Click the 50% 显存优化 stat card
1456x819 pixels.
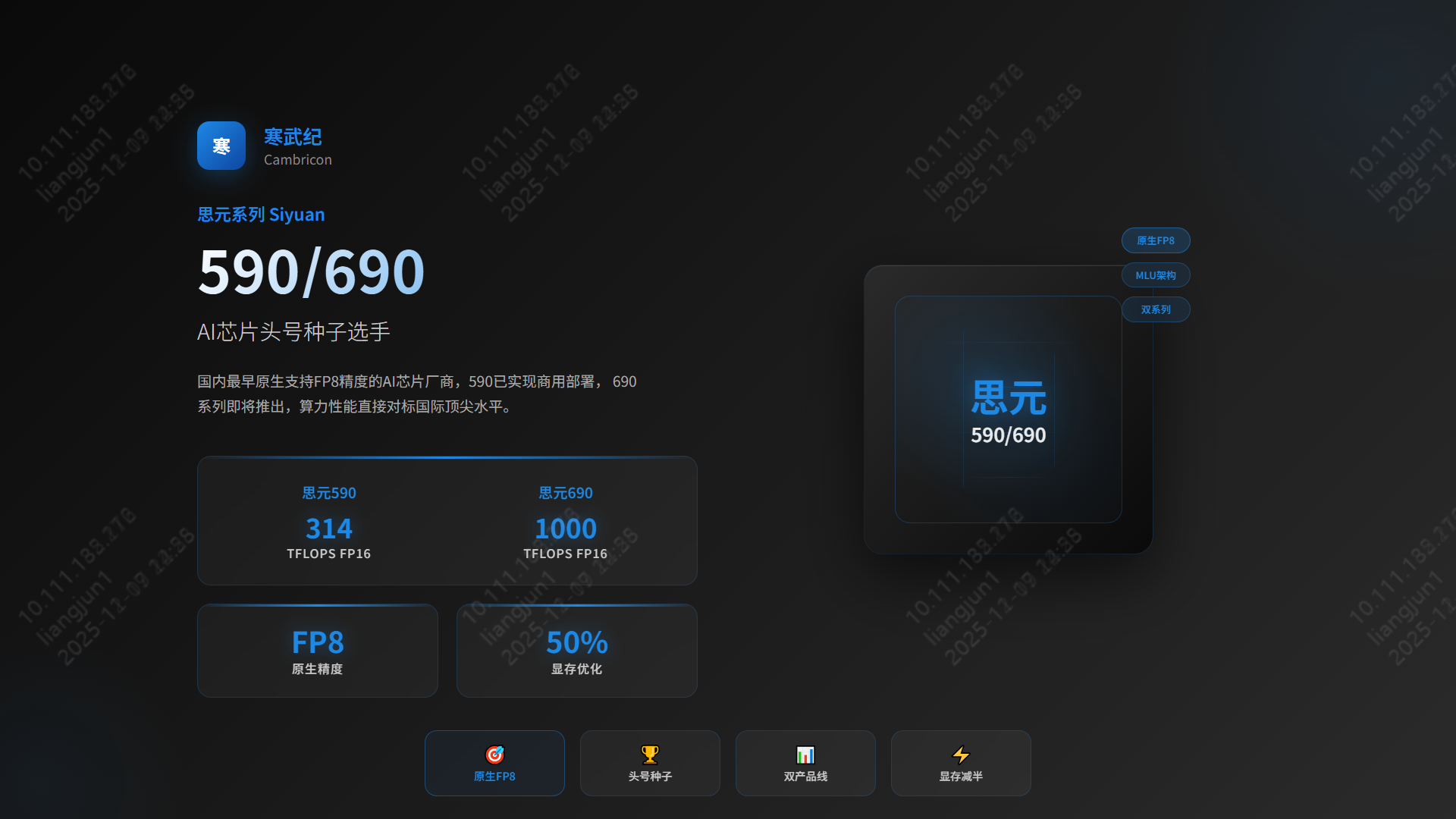tap(577, 651)
